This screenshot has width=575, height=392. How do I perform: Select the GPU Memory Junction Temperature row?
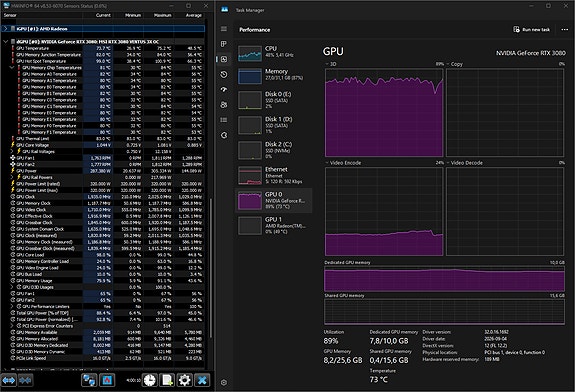tap(103, 55)
